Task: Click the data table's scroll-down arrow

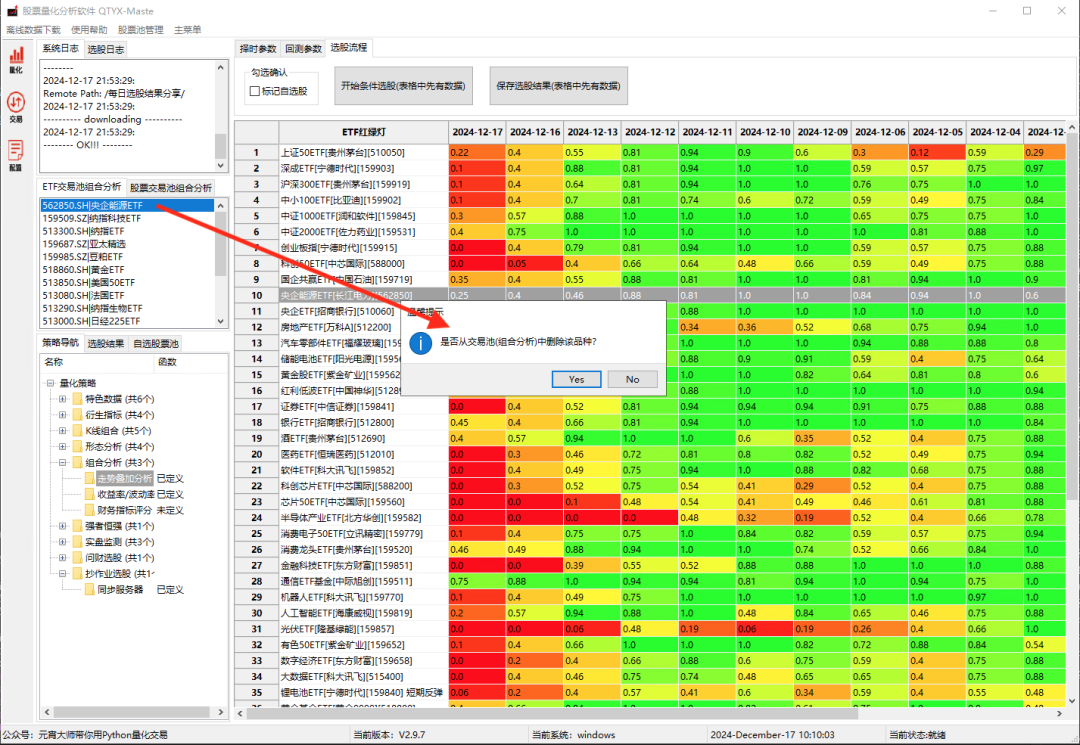Action: [x=1072, y=701]
